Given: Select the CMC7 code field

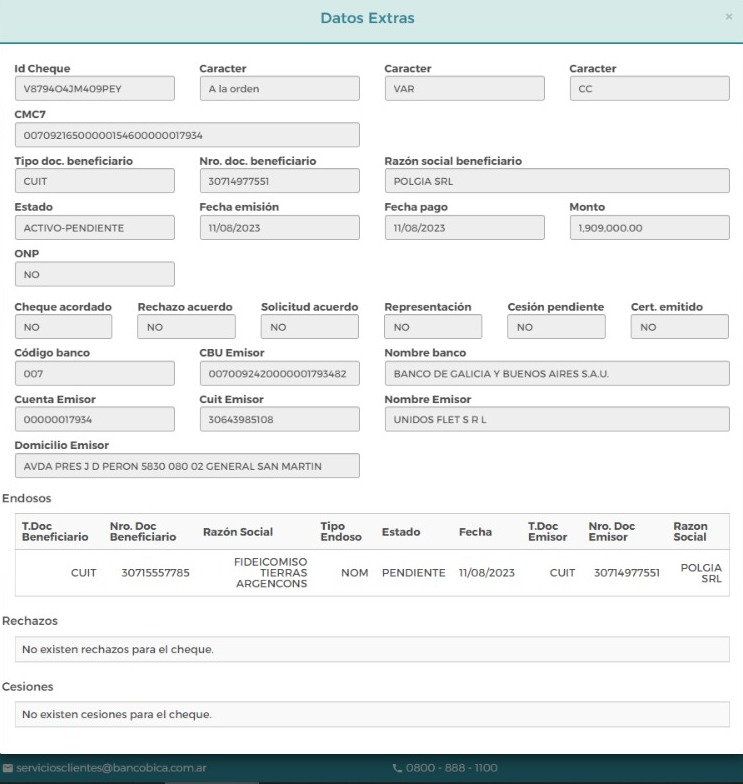Looking at the screenshot, I should point(187,135).
